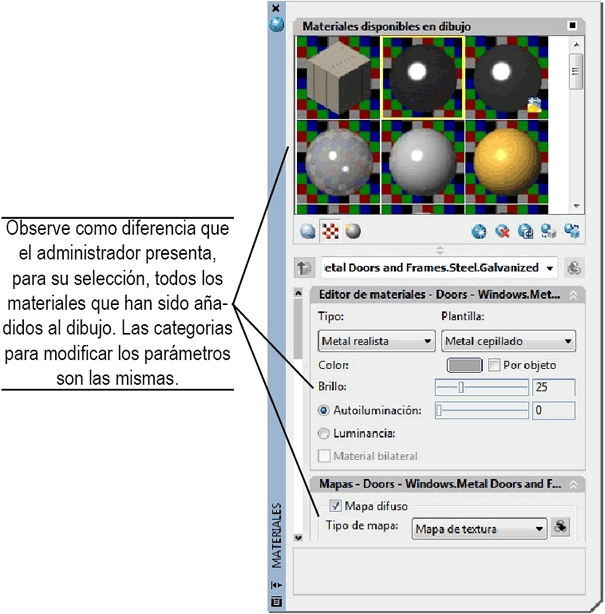Click the purge material icon with red X

click(x=502, y=232)
